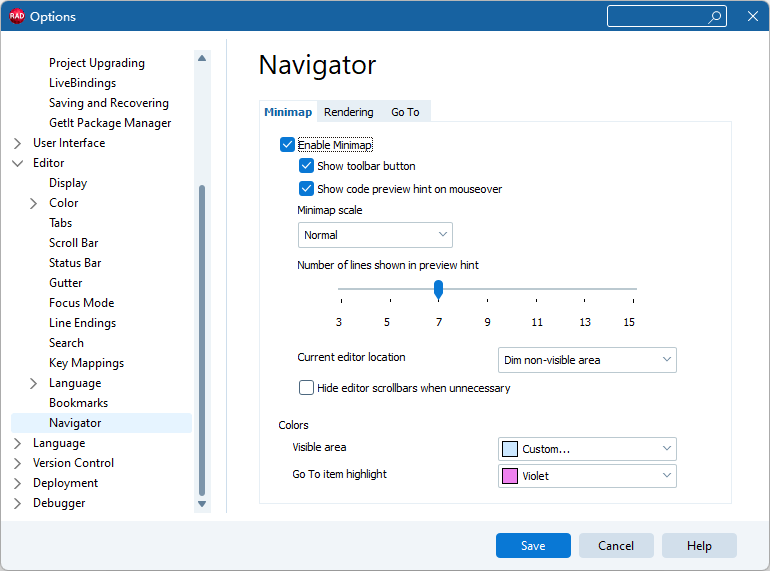Click the Help button
The height and width of the screenshot is (571, 770).
point(699,545)
